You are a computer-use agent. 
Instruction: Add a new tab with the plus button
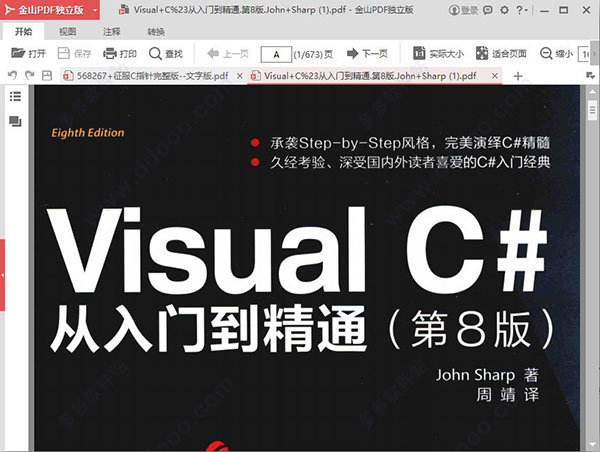(518, 76)
